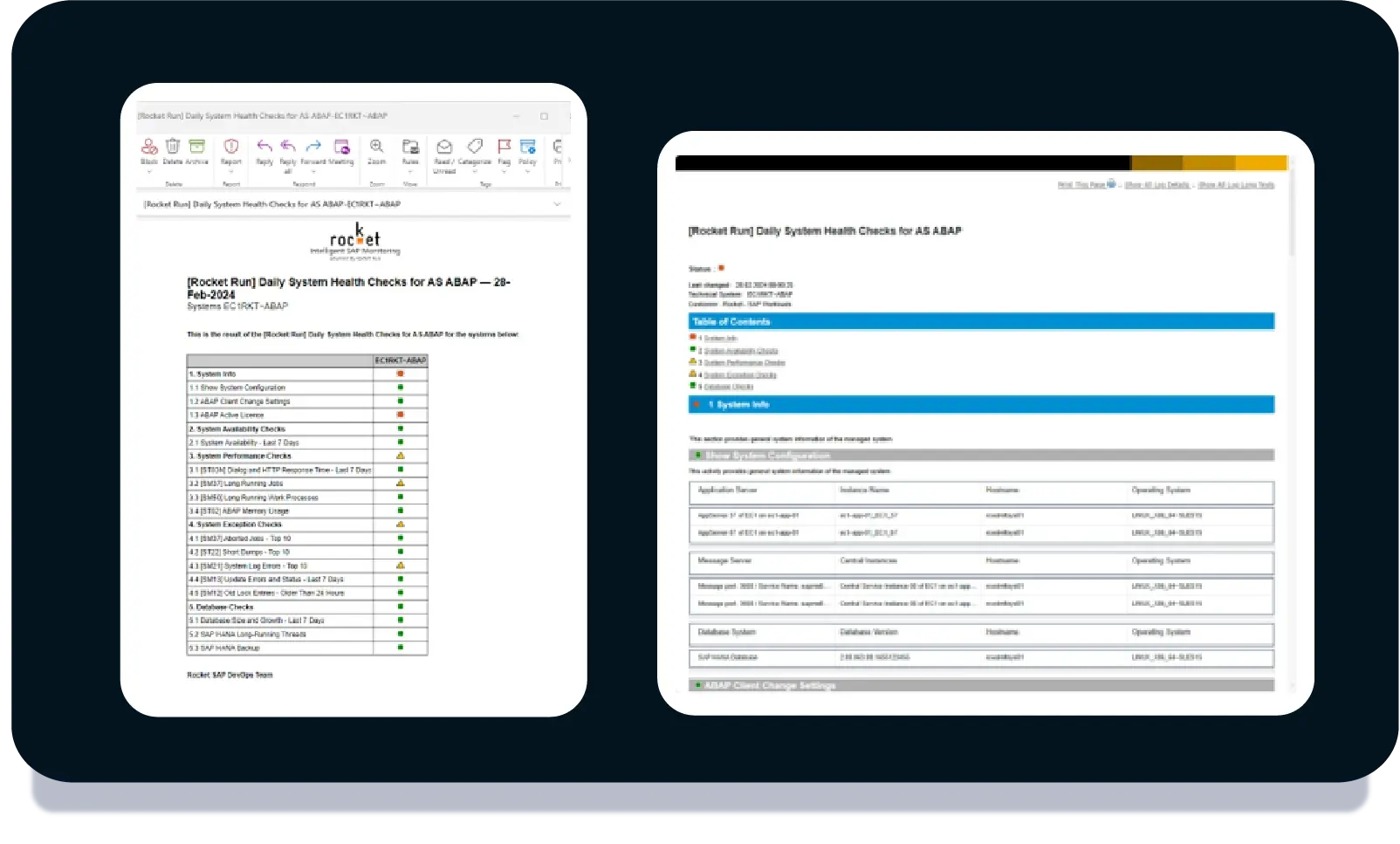Click table row '2.1 System Availability - Last 7 Days'

pyautogui.click(x=307, y=443)
